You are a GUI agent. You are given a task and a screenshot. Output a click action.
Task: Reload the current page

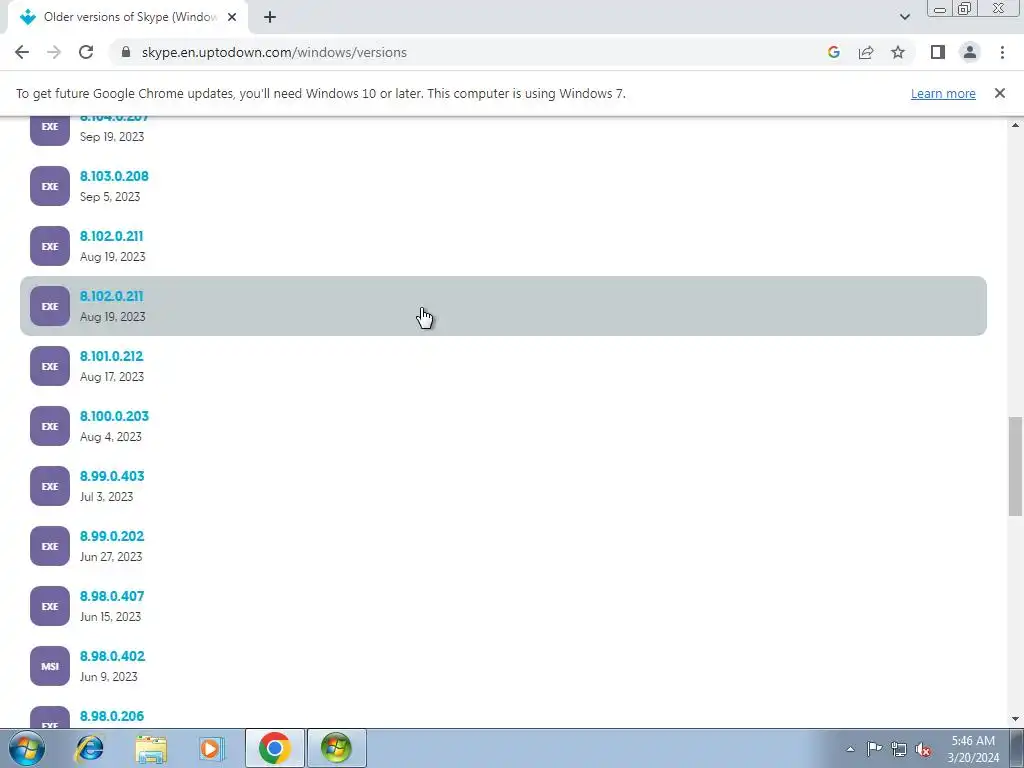coord(86,52)
